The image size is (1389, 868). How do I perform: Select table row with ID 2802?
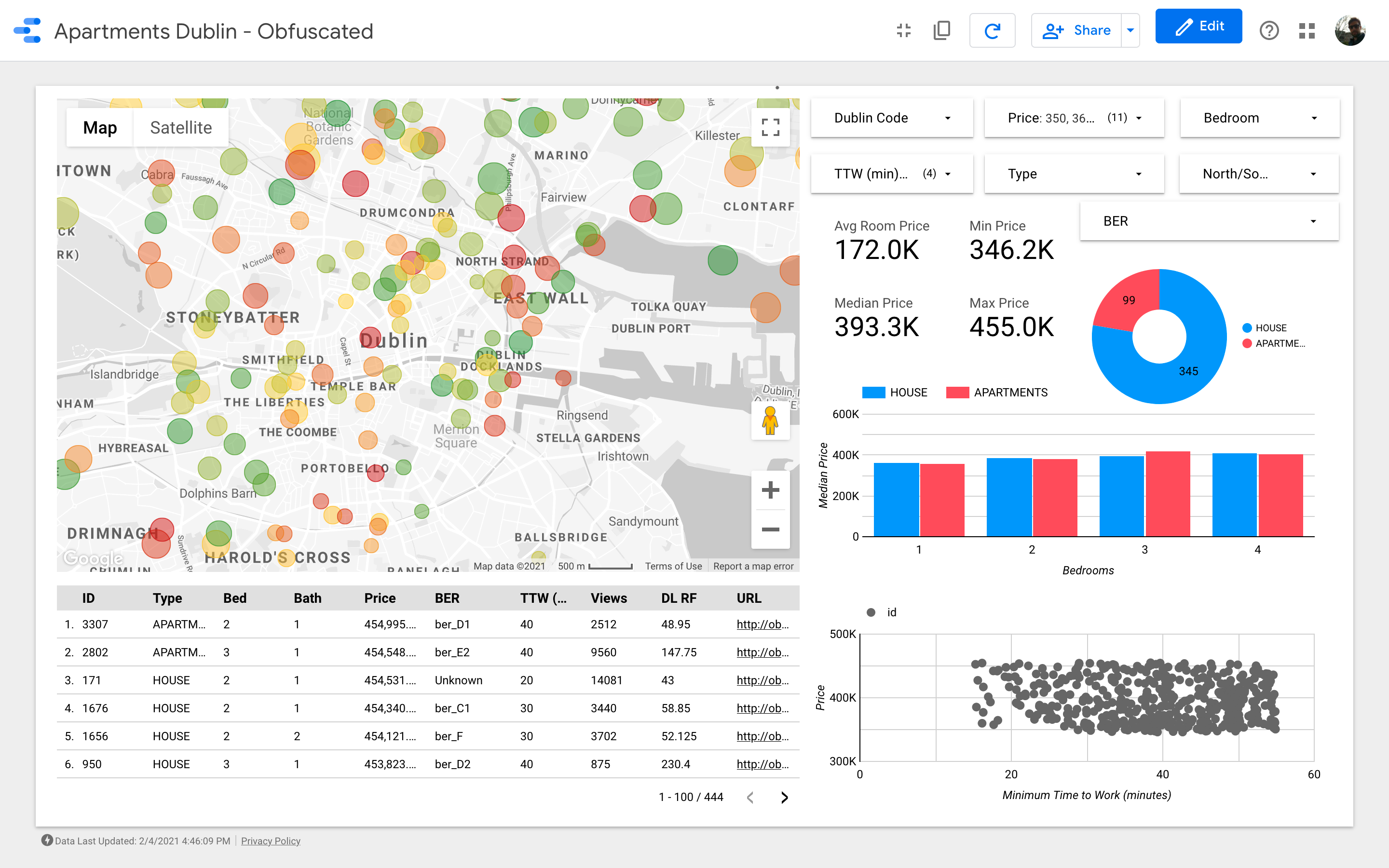pos(428,652)
